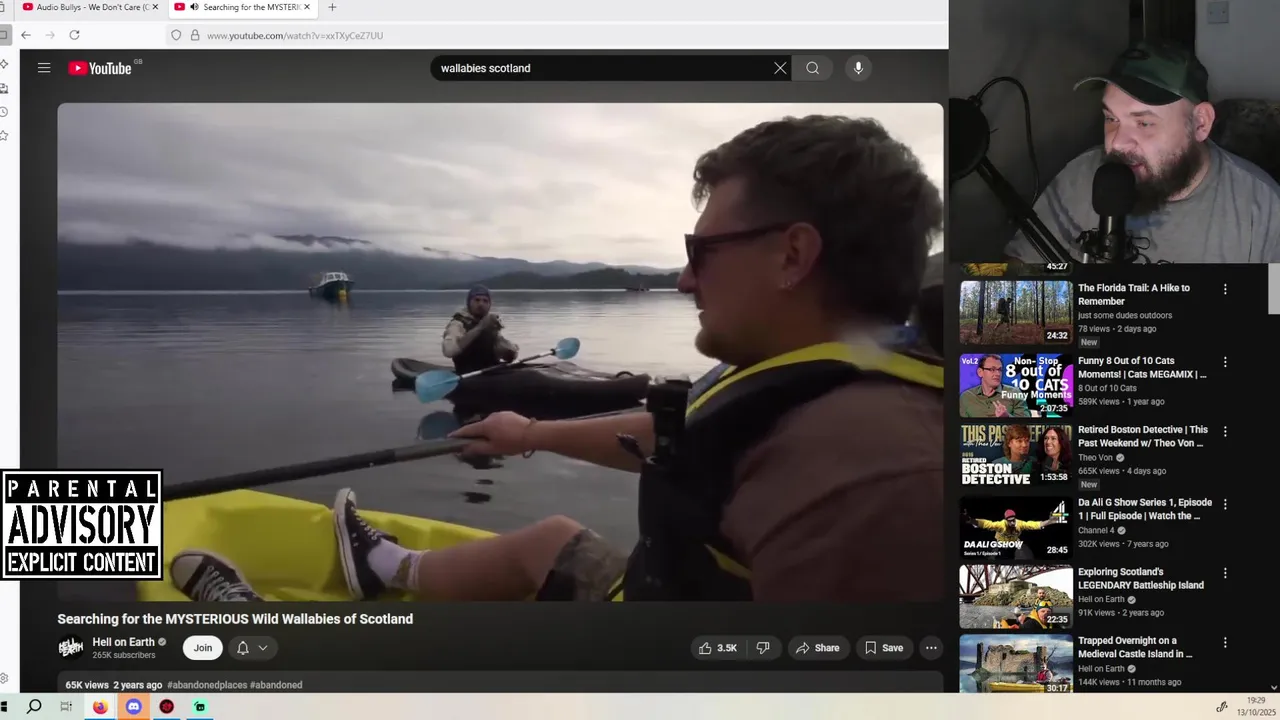Start voice search with microphone

coord(858,68)
